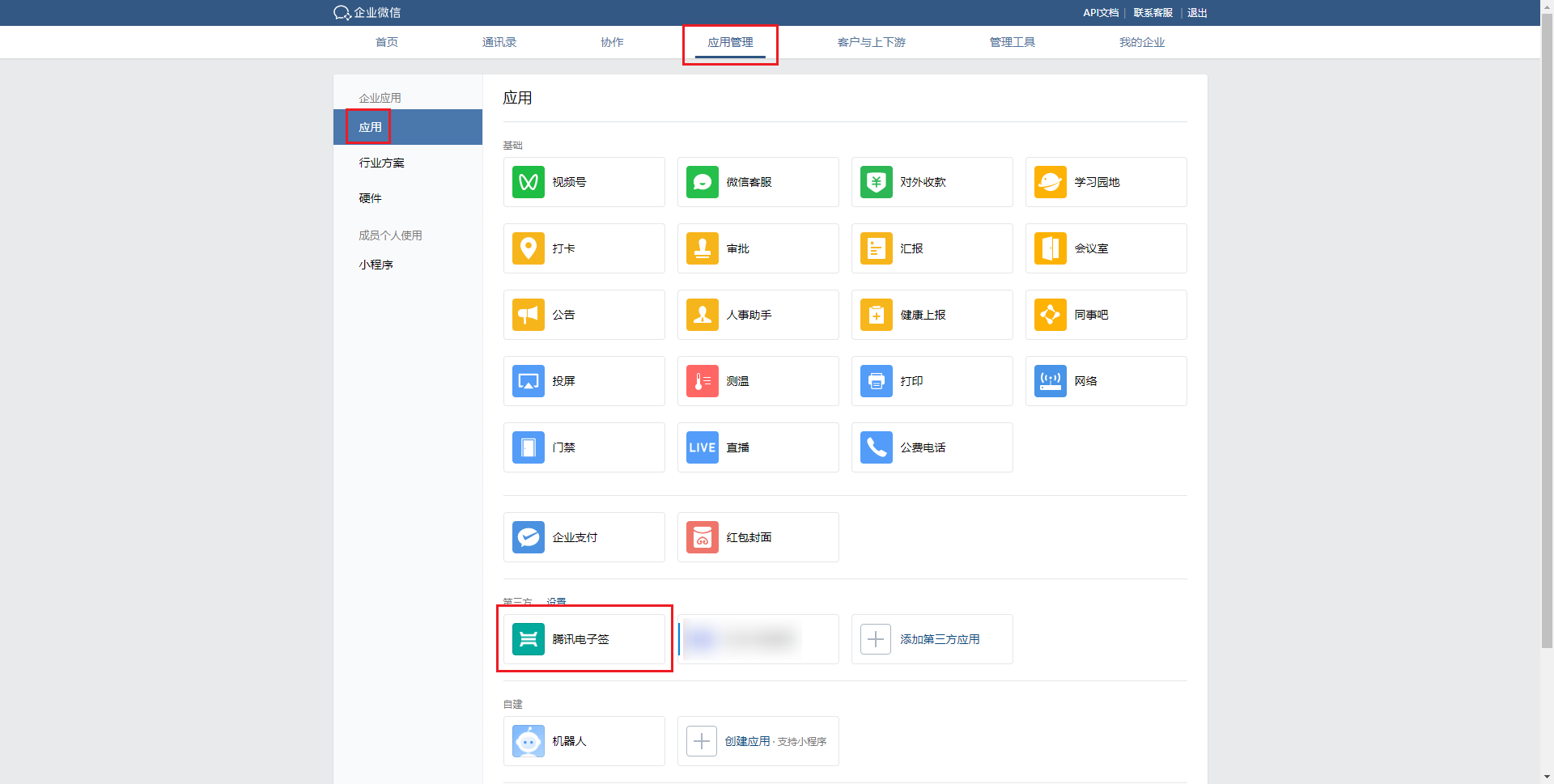The height and width of the screenshot is (784, 1554).
Task: Open the 机器人 robot app icon
Action: [529, 741]
